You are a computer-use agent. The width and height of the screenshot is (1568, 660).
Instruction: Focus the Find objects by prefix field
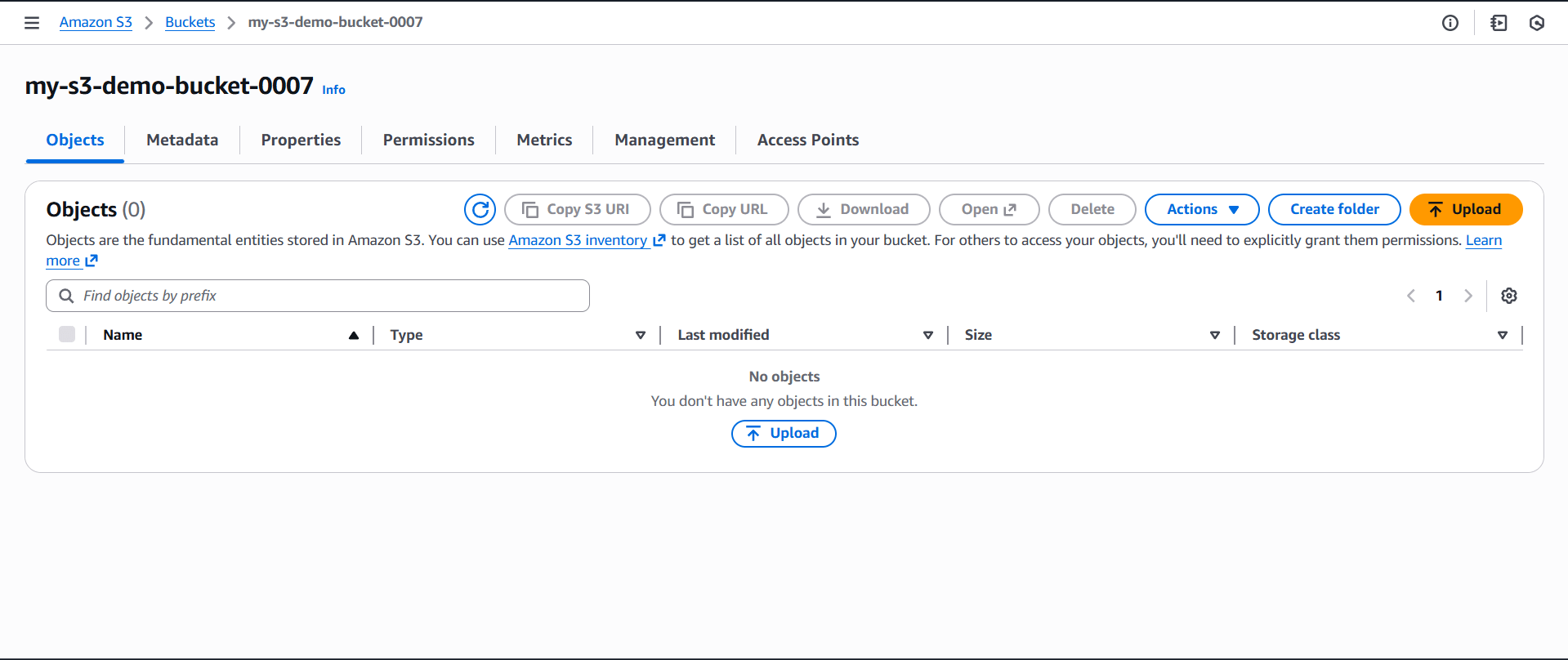(318, 296)
